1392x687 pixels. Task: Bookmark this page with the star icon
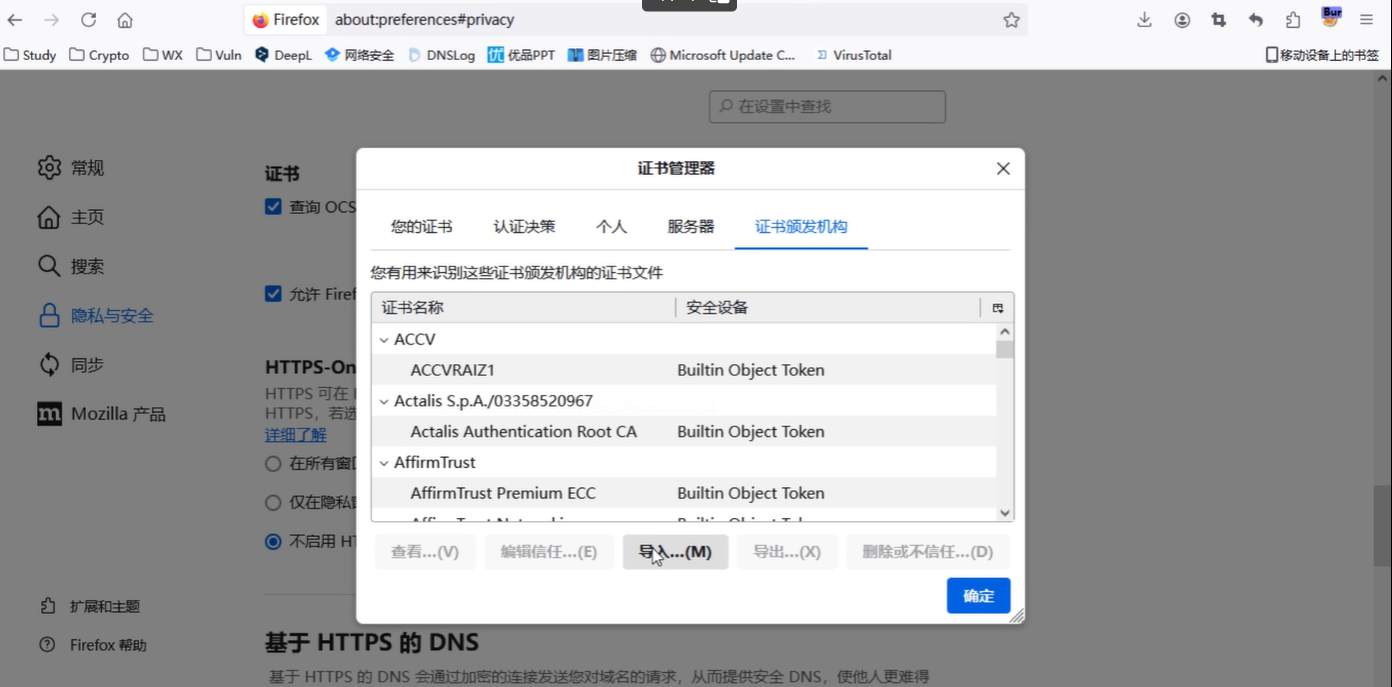click(x=1011, y=20)
